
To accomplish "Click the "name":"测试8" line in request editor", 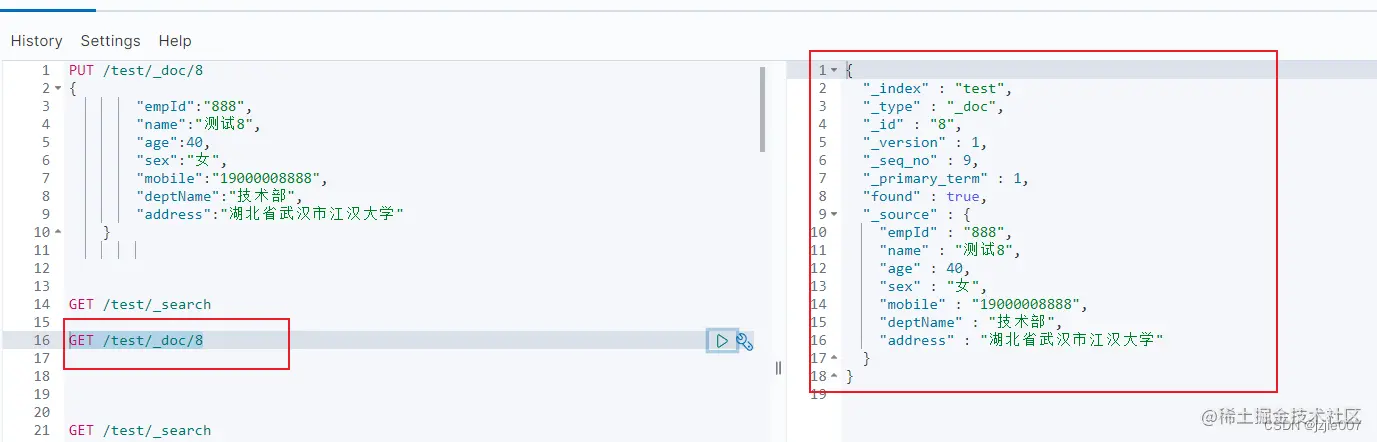I will pyautogui.click(x=198, y=125).
